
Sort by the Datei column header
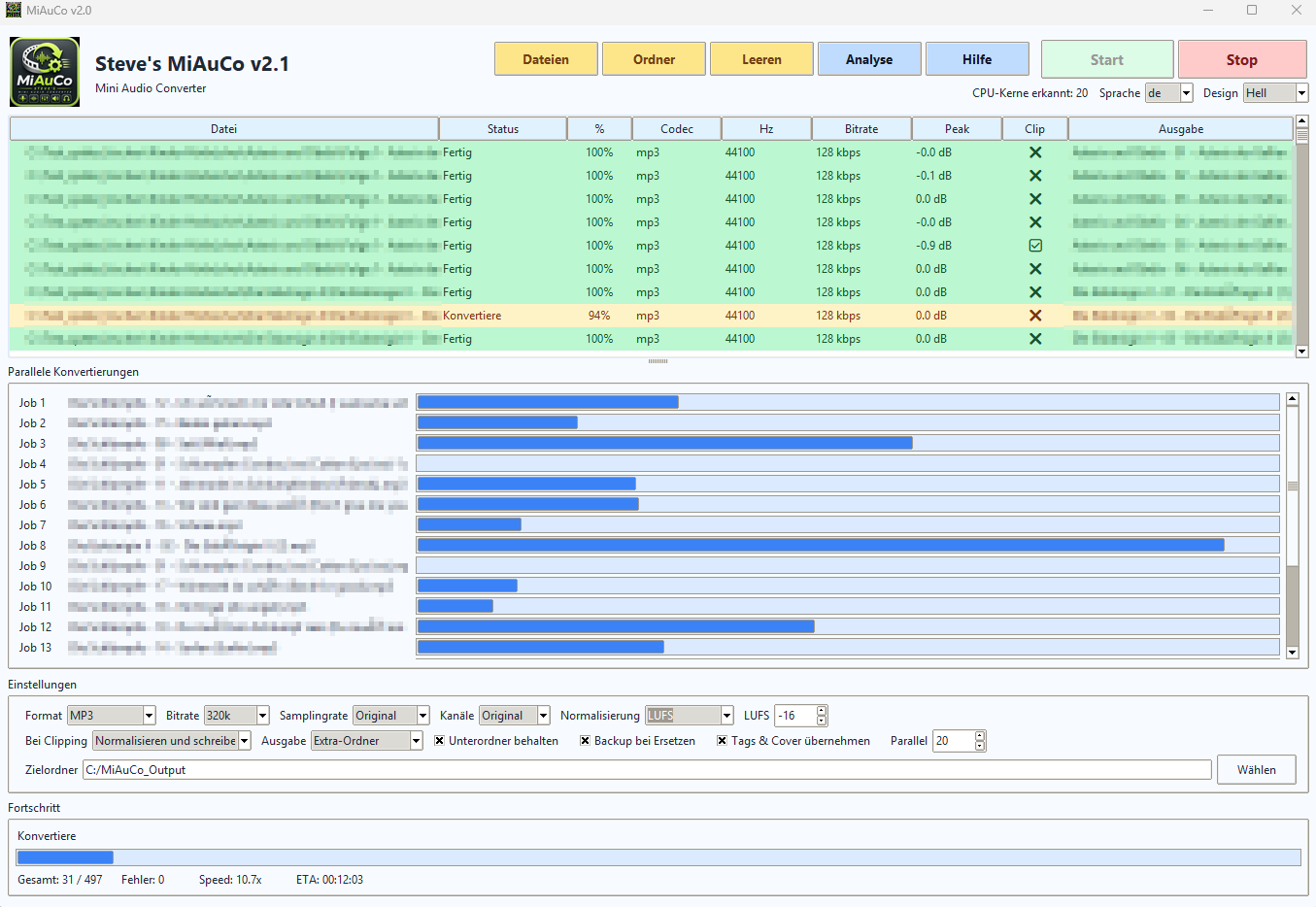[223, 129]
